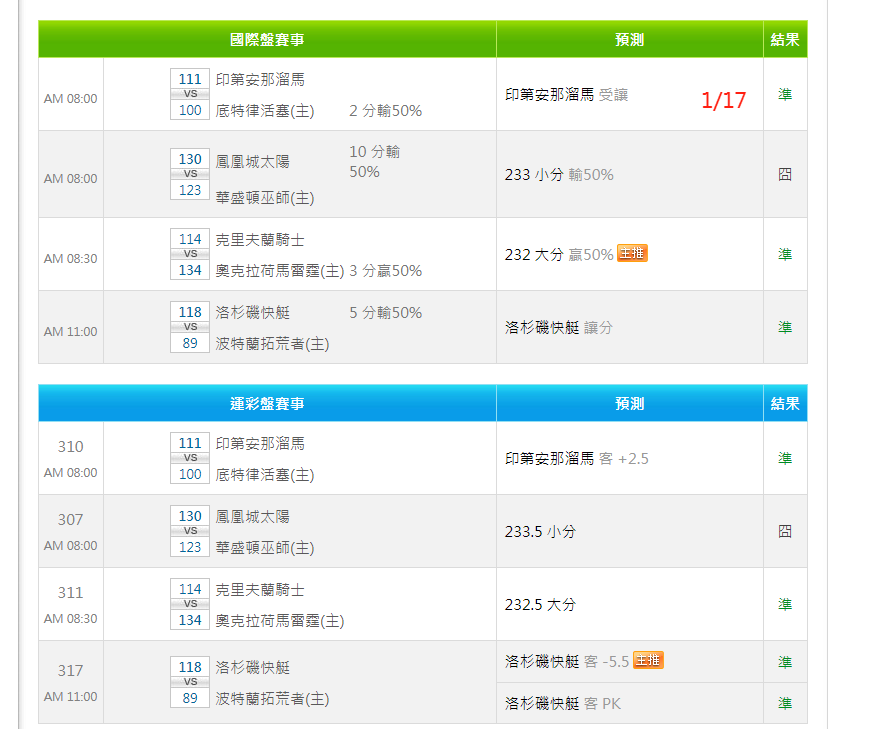Click the 預測 header in the 運彩盤賽事 table
Image resolution: width=891 pixels, height=729 pixels.
click(x=630, y=403)
